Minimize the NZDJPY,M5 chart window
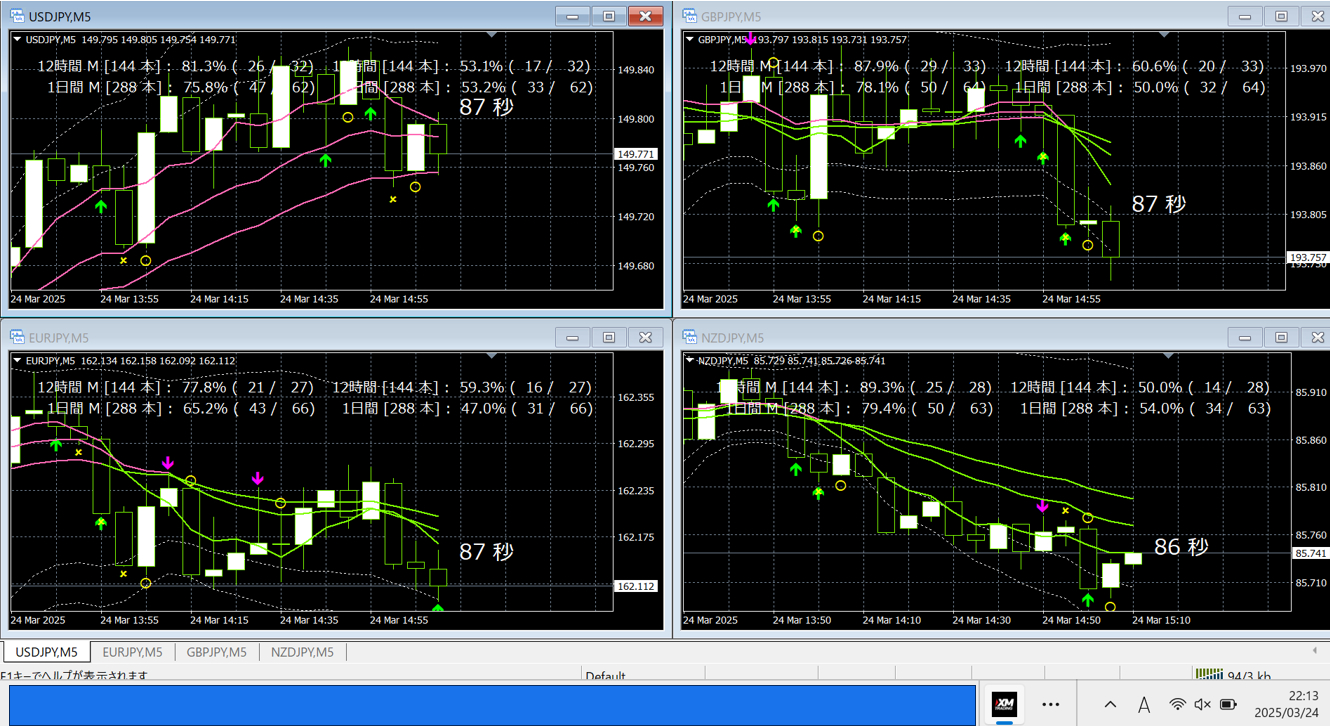 tap(1245, 338)
